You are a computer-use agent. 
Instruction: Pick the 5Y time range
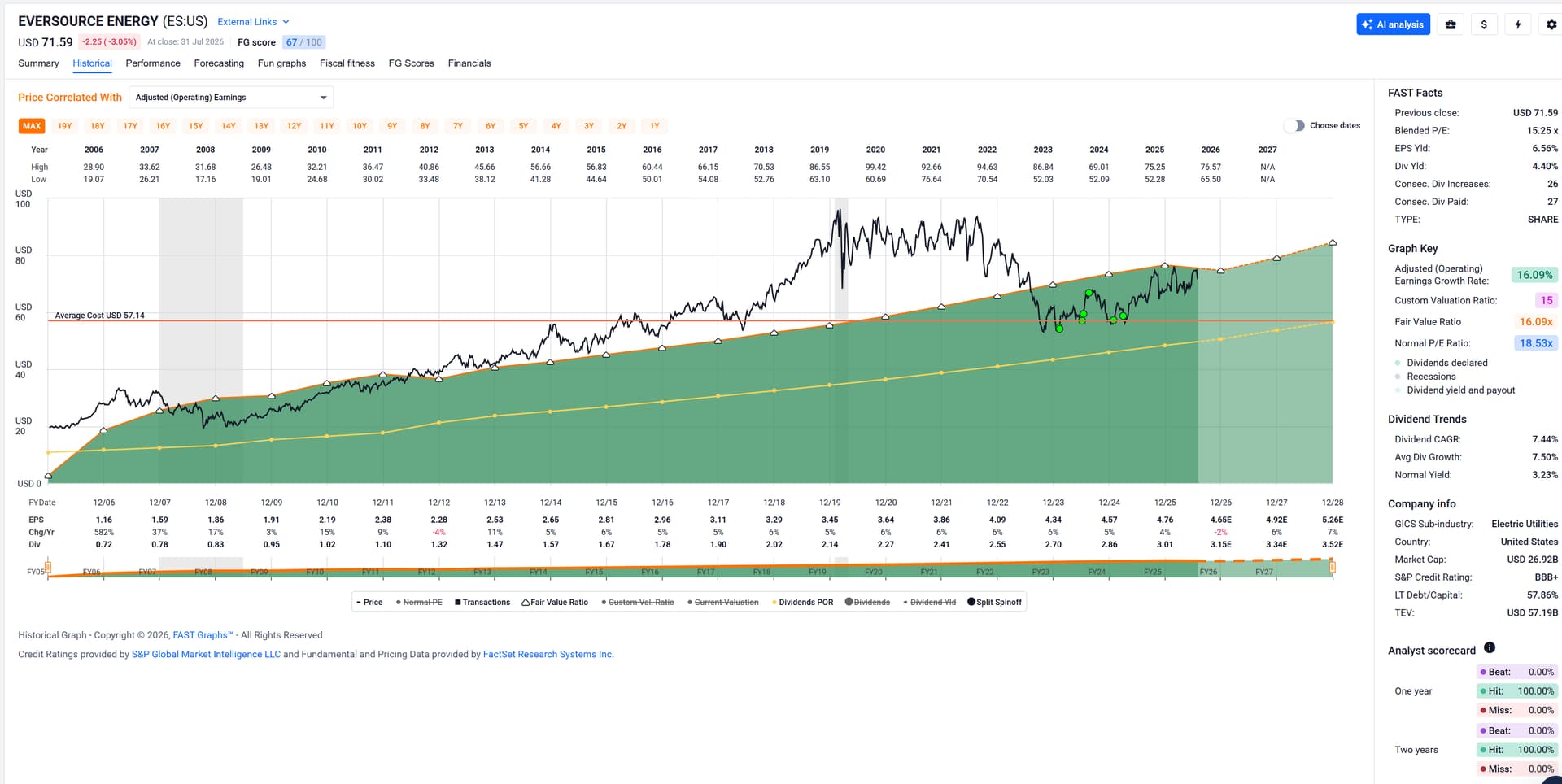(x=523, y=126)
